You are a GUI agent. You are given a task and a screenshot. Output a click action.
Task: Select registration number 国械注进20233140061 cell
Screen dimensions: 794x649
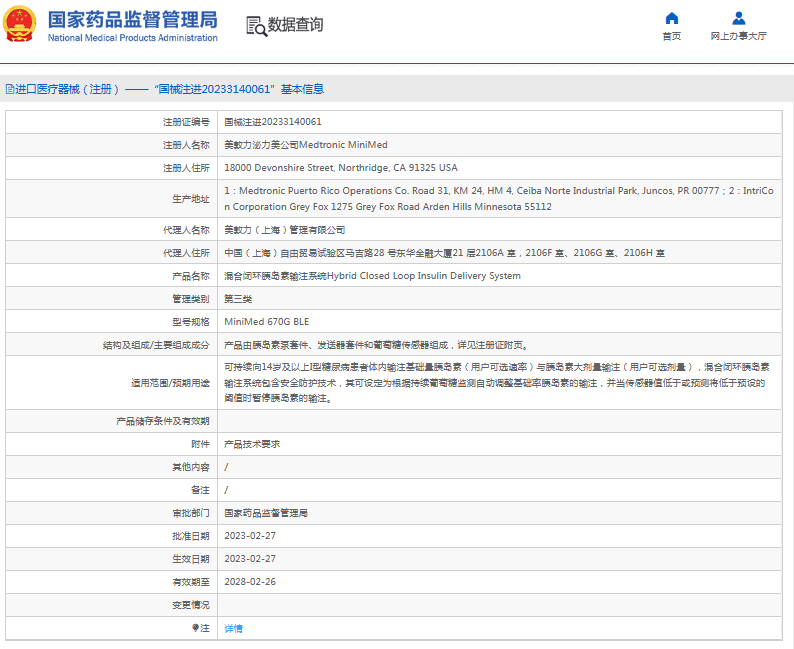pyautogui.click(x=499, y=122)
